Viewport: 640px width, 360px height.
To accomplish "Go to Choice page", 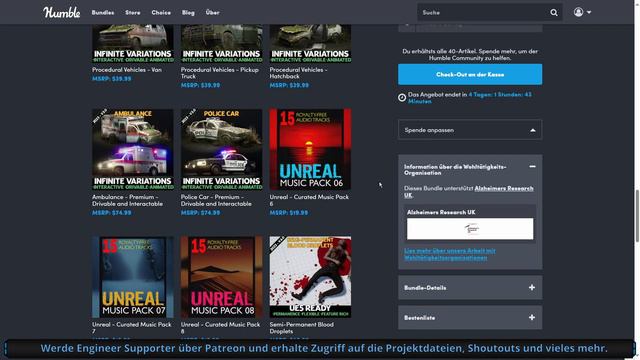I will (x=161, y=13).
